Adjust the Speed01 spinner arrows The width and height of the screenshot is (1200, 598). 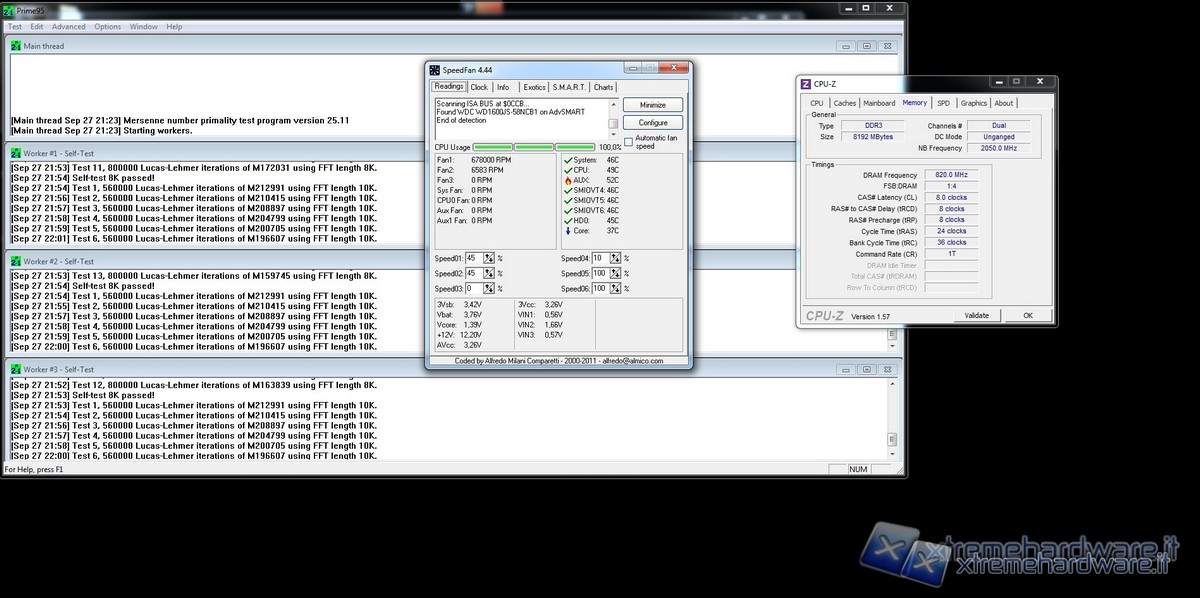(x=489, y=258)
